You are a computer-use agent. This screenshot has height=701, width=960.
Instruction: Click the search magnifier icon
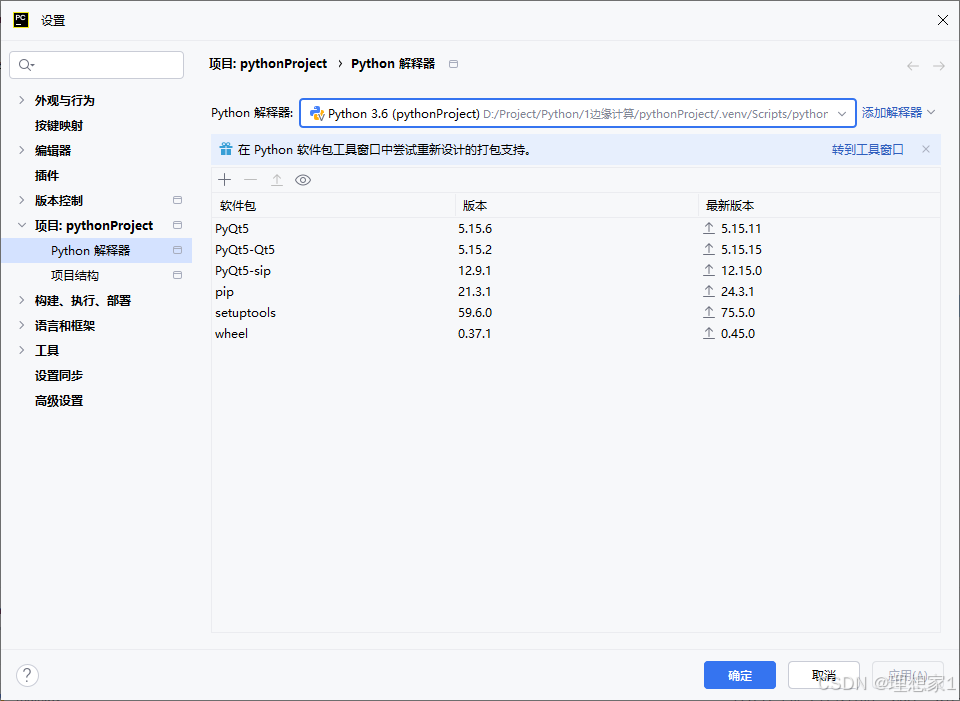click(26, 65)
